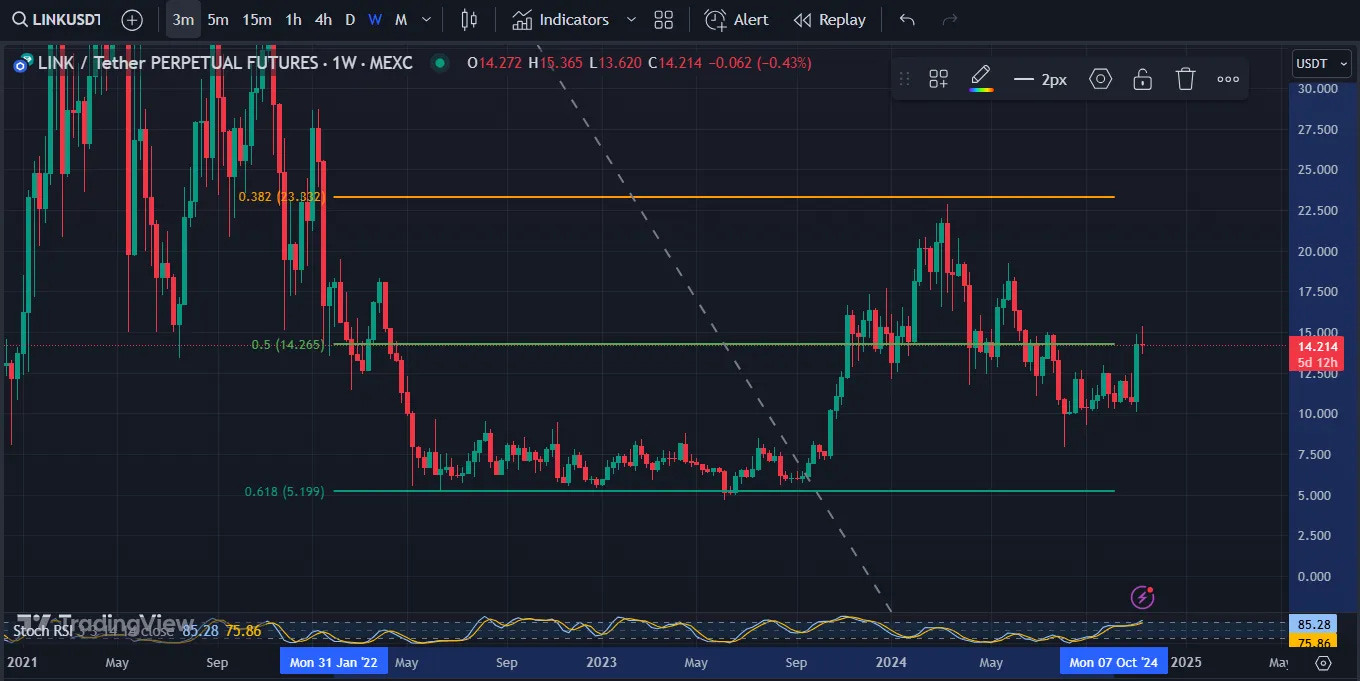Select the layout grid icon beside Indicators
The height and width of the screenshot is (681, 1360).
[664, 19]
